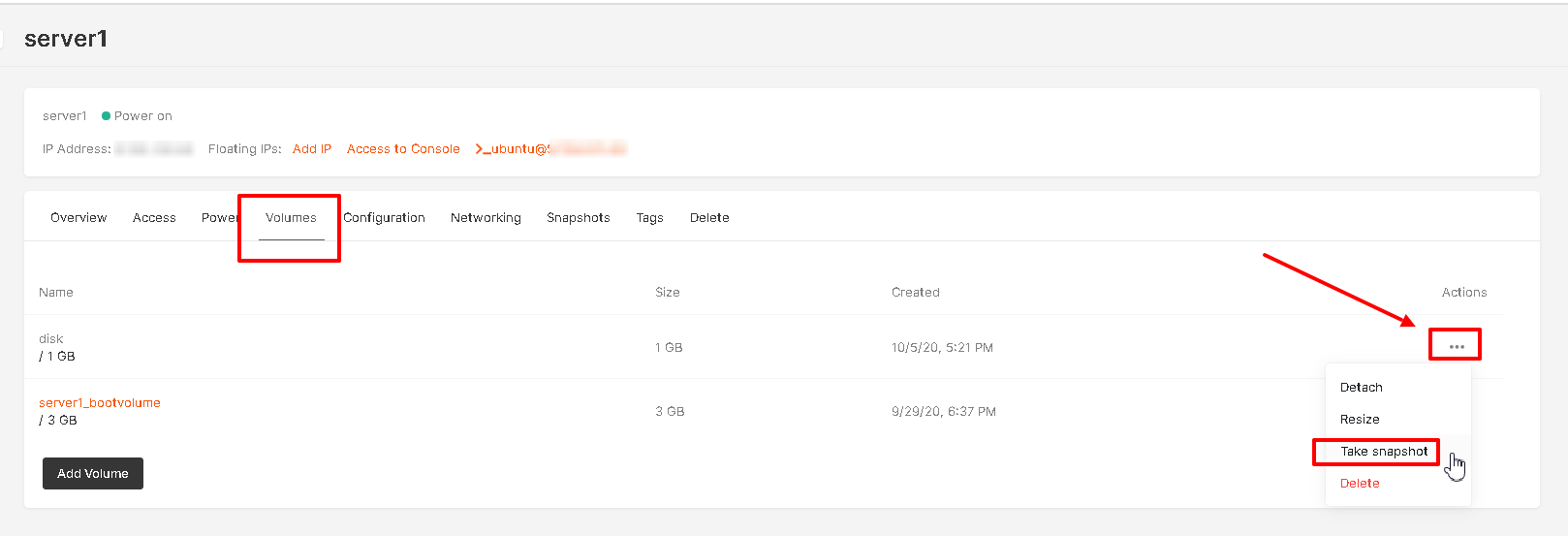The height and width of the screenshot is (536, 1568).
Task: Click the / 3 GB text under bootvolume
Action: click(58, 420)
